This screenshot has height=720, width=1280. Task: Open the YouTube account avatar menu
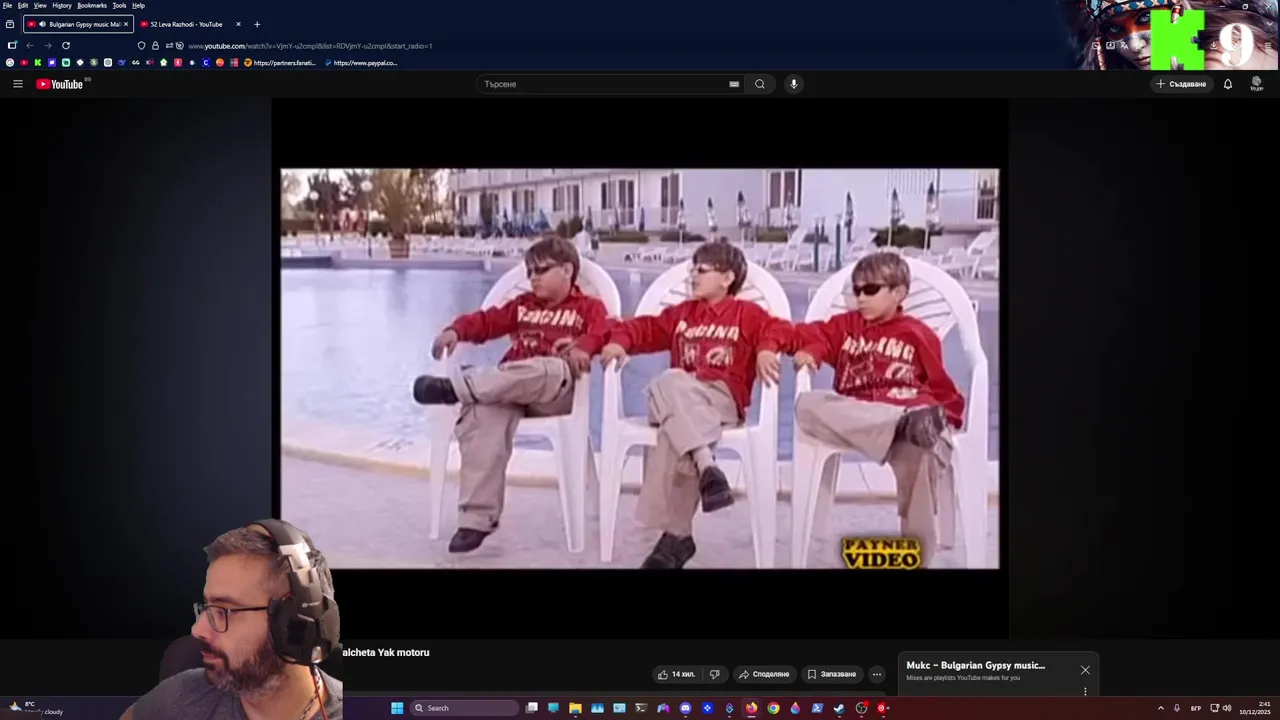(1257, 84)
